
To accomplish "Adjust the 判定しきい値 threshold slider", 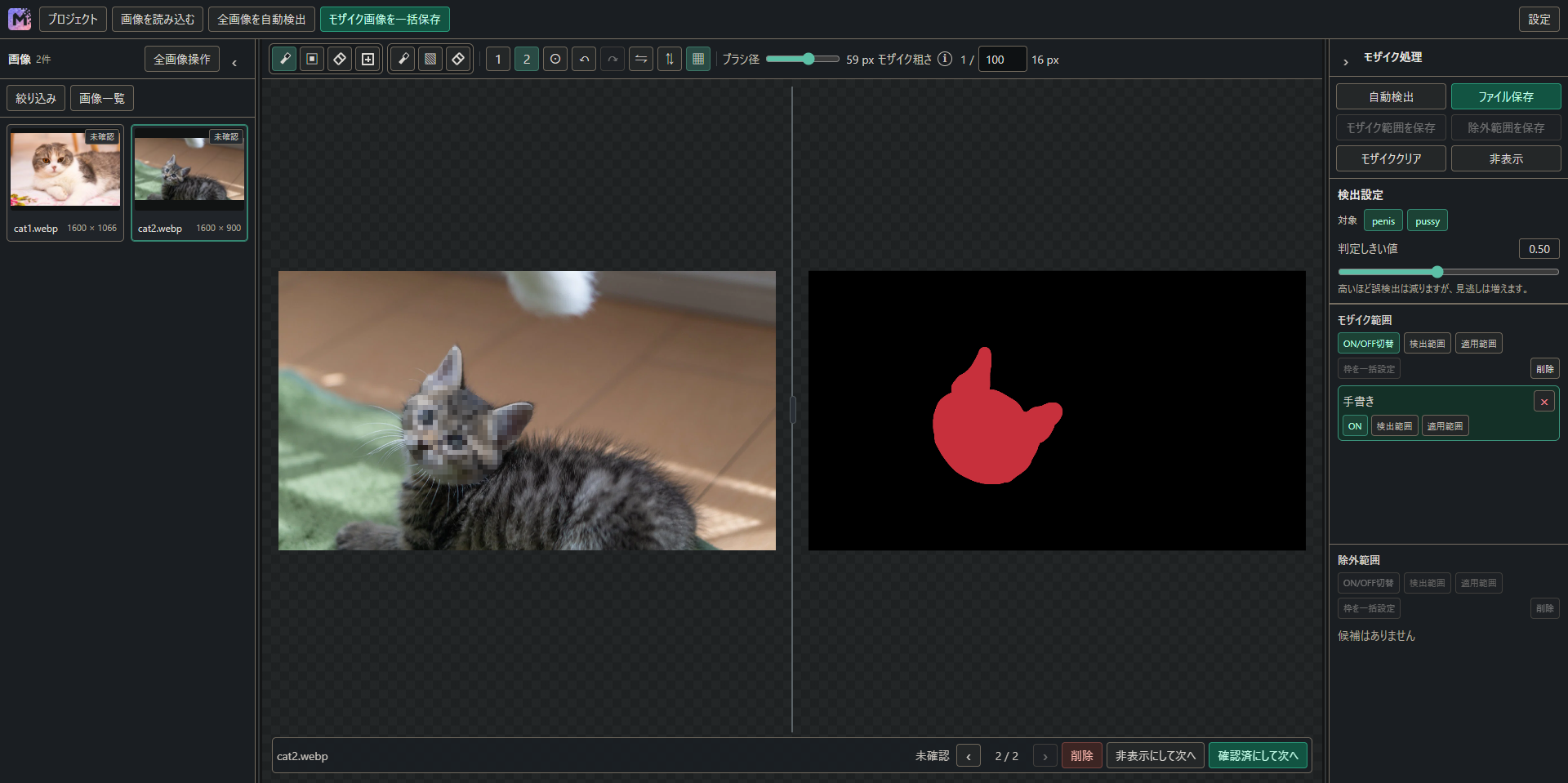I will click(1448, 272).
